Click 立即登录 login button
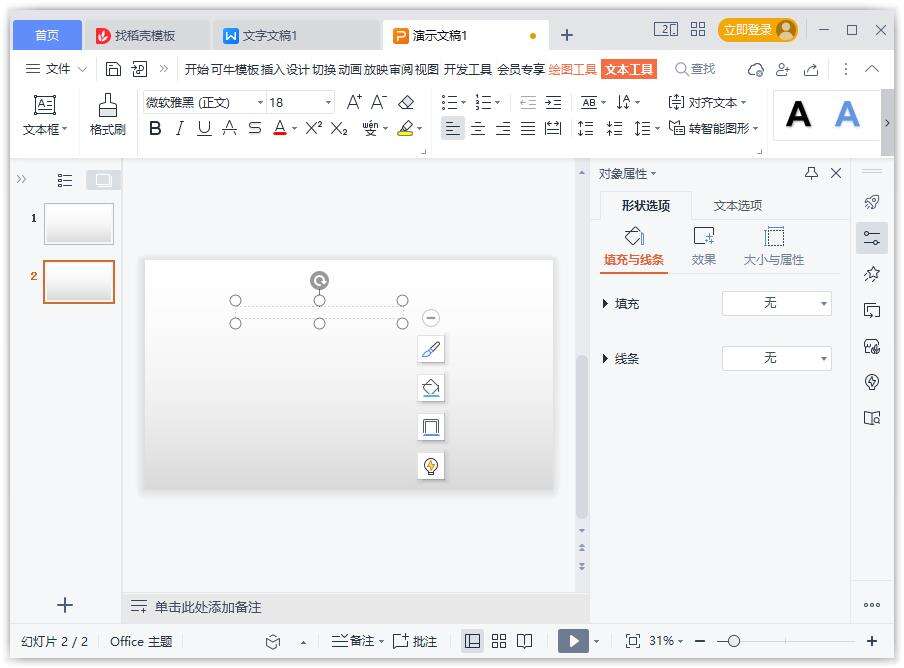This screenshot has width=904, height=668. (757, 30)
